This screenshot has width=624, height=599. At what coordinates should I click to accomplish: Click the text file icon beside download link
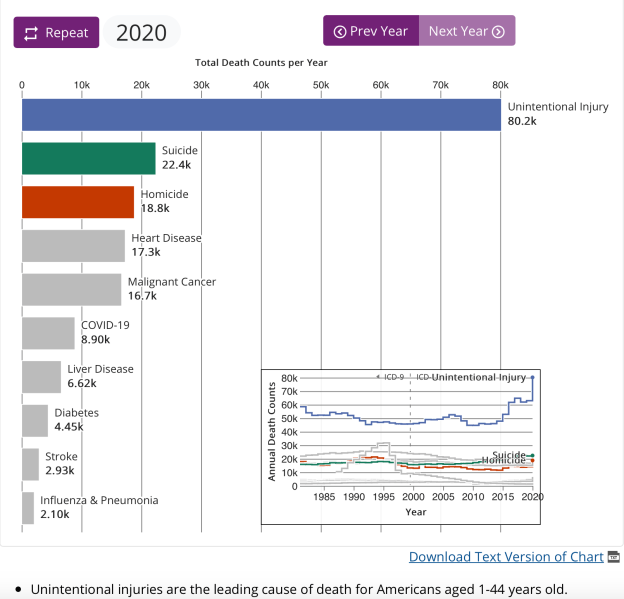coord(614,557)
